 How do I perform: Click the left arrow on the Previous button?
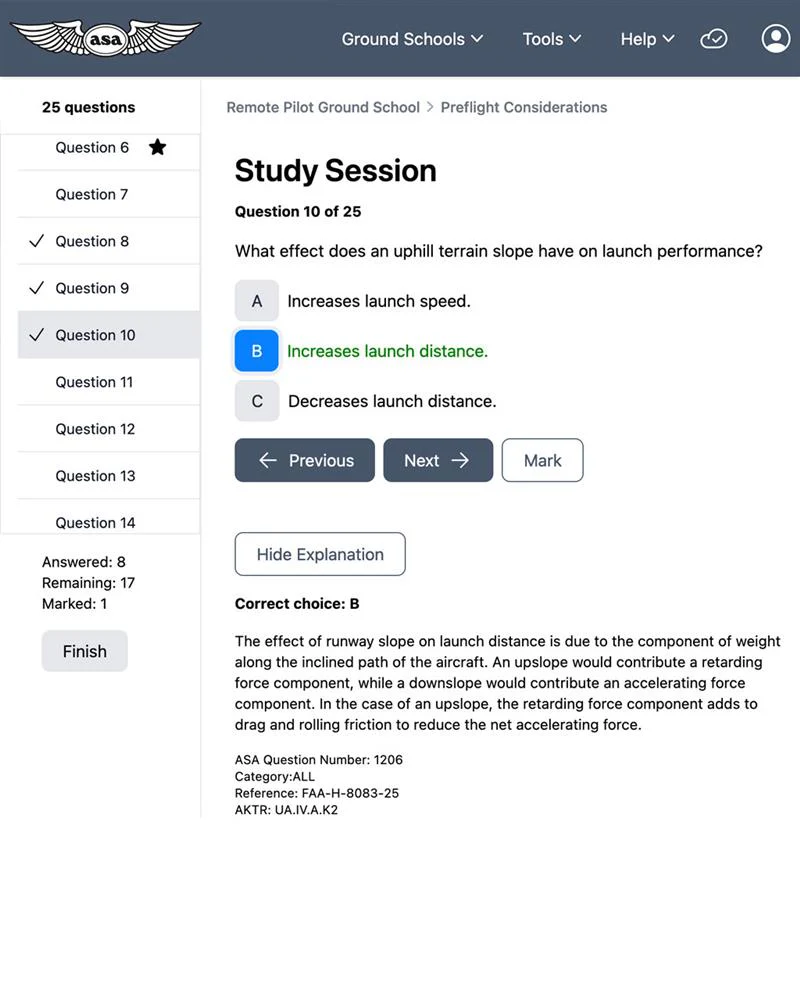268,460
